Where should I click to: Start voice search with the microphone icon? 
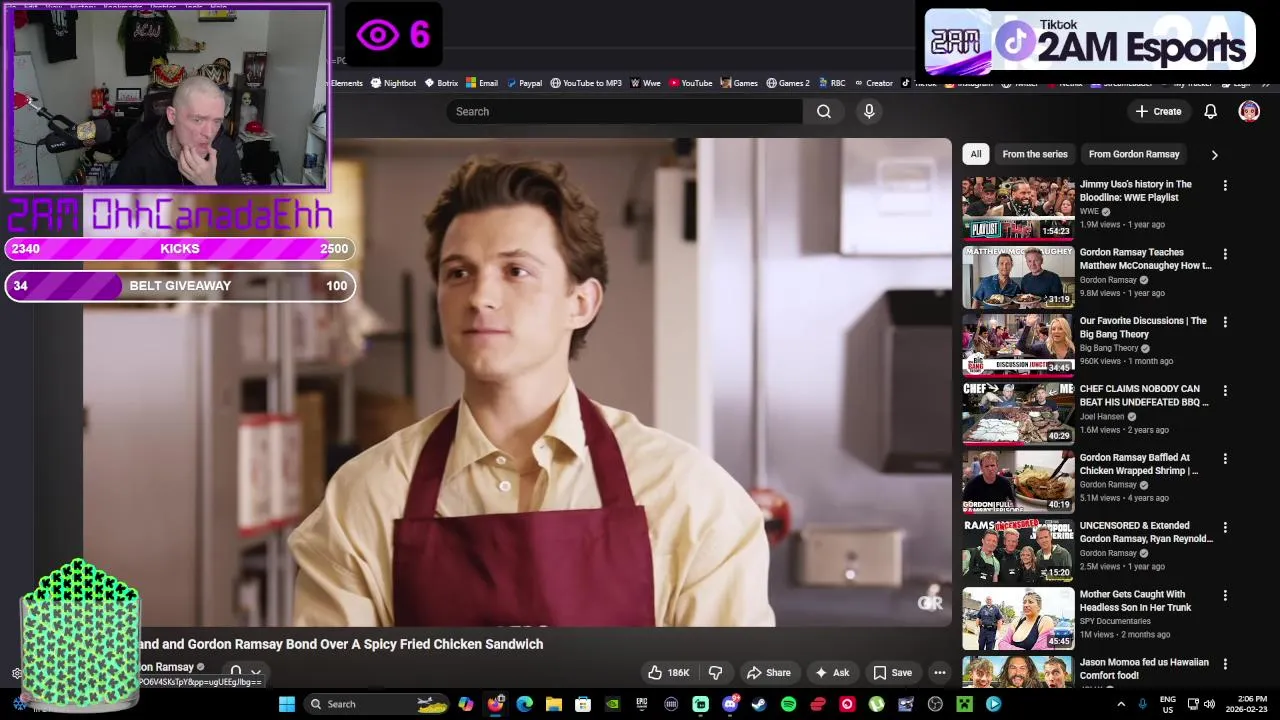(x=869, y=112)
